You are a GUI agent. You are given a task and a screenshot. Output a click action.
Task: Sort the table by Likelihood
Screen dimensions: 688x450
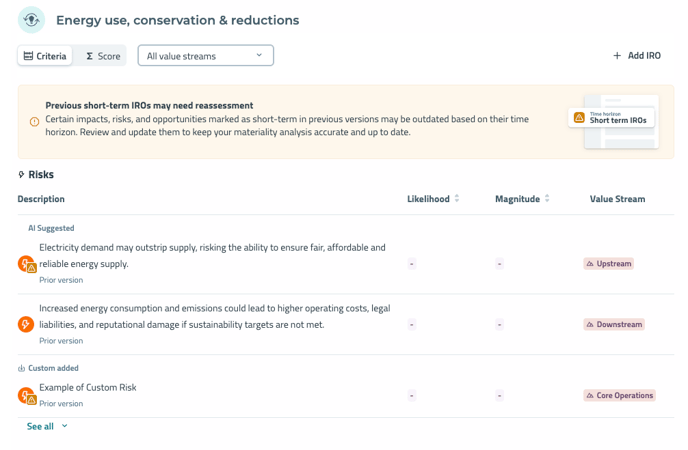433,199
